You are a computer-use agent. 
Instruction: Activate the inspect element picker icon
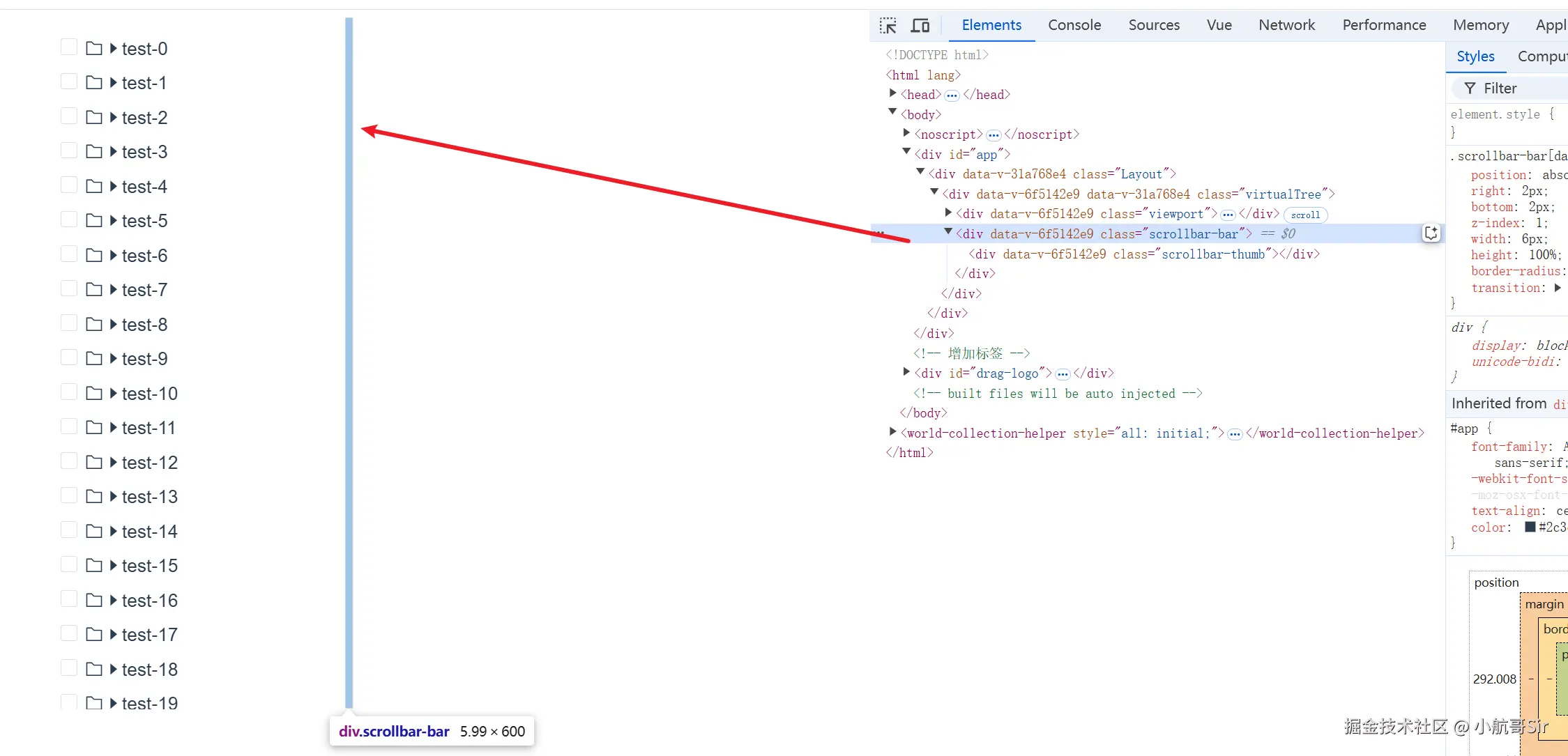click(888, 26)
